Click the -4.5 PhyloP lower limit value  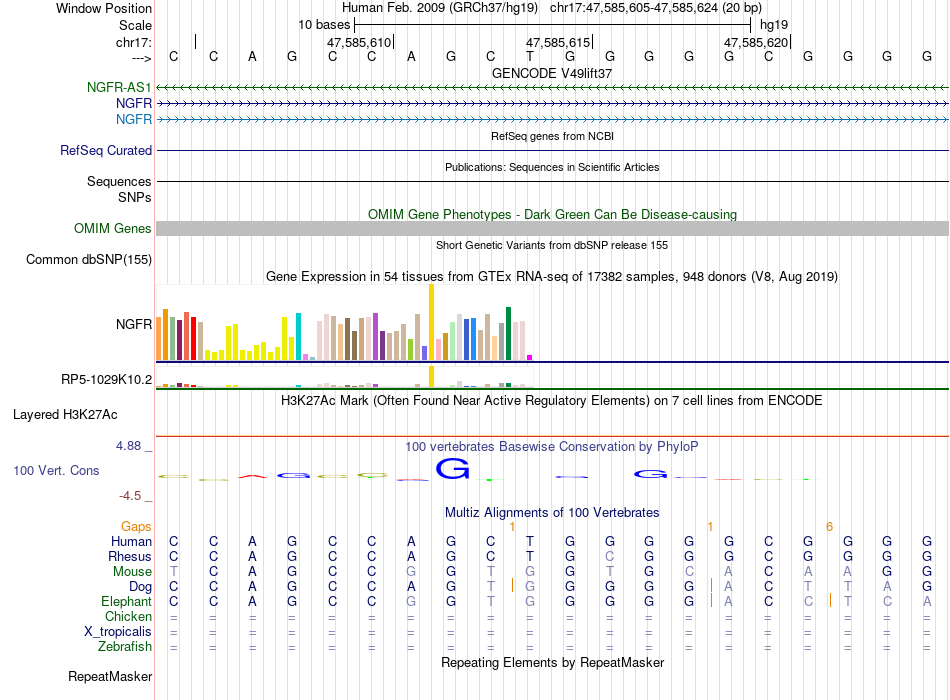[x=130, y=496]
